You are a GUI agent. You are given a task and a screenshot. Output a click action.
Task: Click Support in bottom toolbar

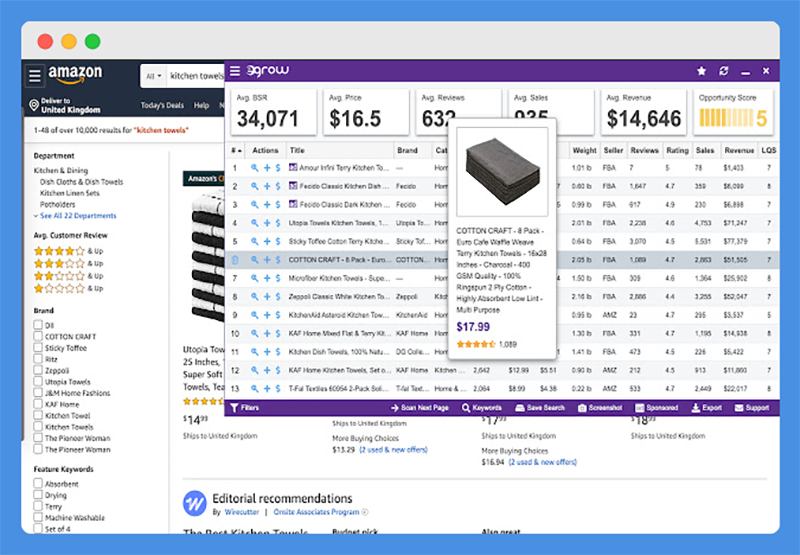point(752,408)
